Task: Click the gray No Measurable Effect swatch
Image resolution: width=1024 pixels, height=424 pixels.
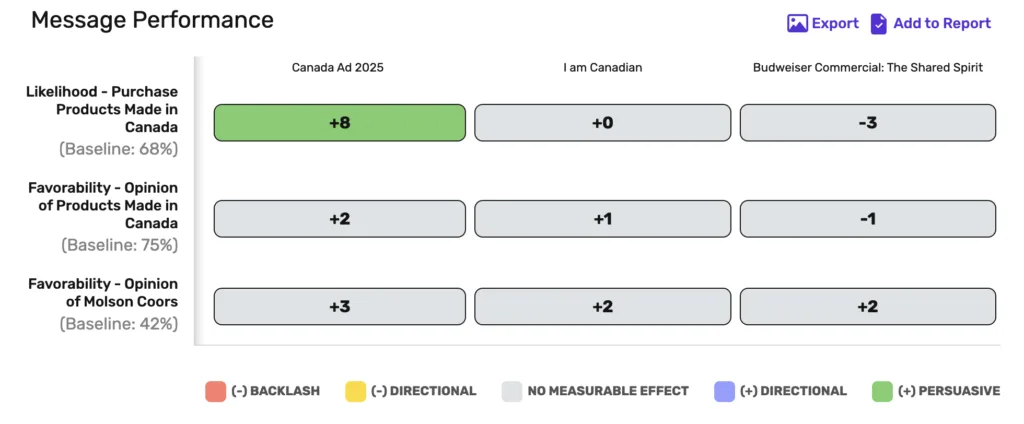Action: tap(512, 391)
